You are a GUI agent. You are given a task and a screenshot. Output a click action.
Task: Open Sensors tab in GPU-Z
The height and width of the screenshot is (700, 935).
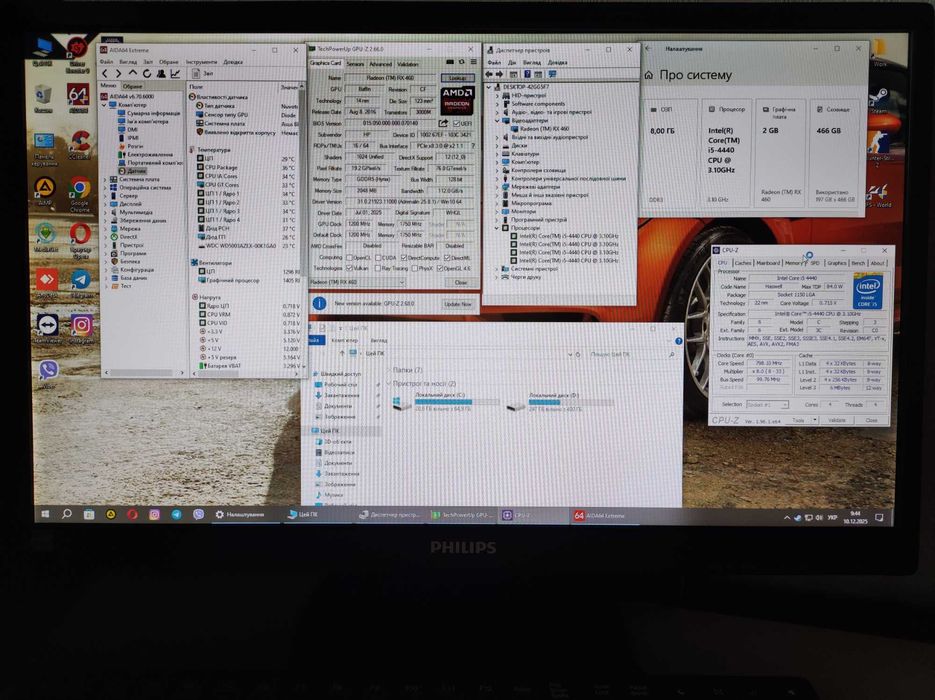(x=355, y=64)
